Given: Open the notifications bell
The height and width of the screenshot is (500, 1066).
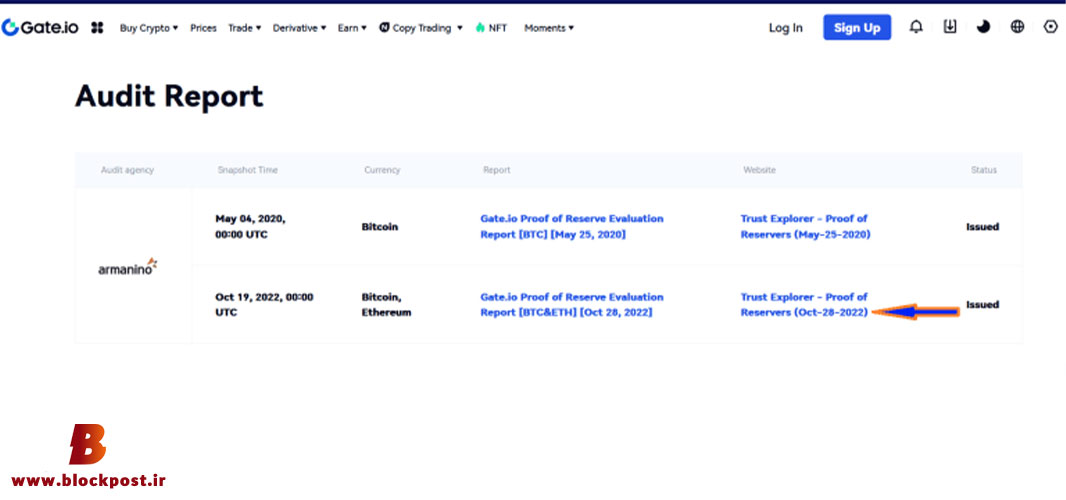Looking at the screenshot, I should pos(916,27).
